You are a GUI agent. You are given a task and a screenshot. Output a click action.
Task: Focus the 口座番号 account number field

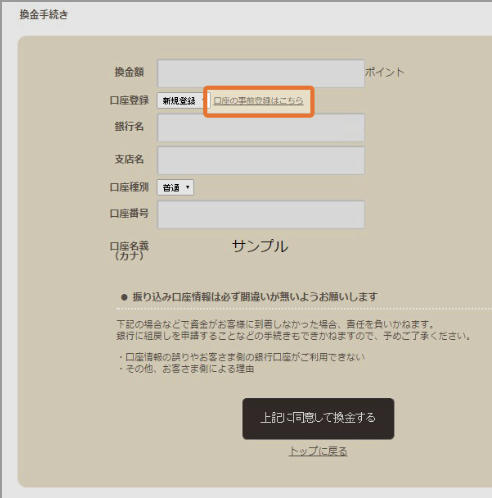(261, 214)
